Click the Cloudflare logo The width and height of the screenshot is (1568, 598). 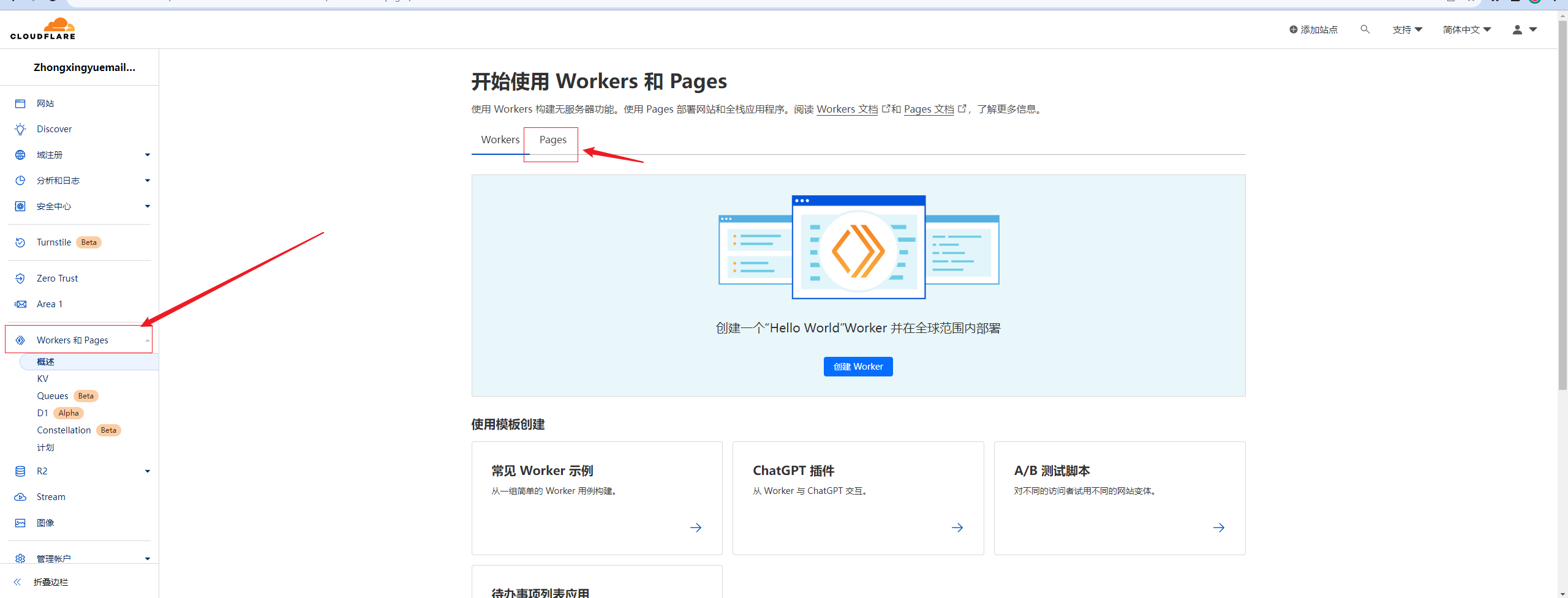click(43, 29)
